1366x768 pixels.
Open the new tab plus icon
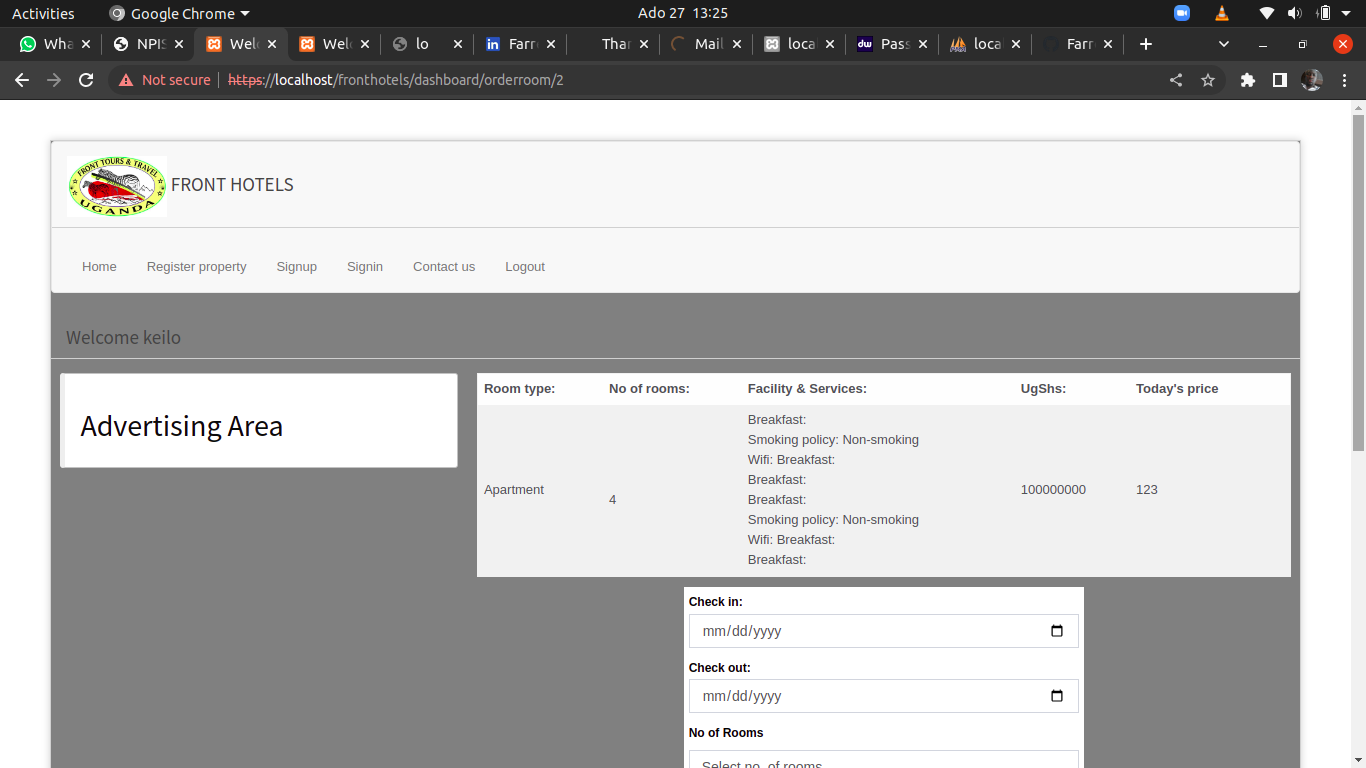click(1145, 44)
